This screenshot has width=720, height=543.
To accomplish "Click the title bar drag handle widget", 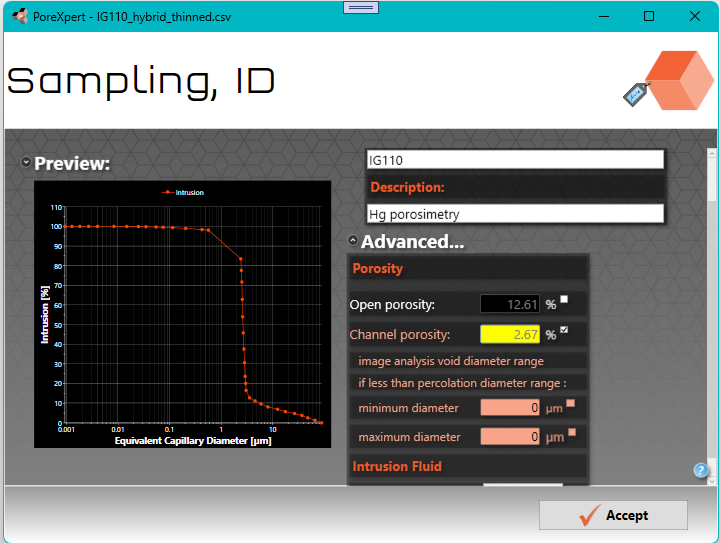I will [x=361, y=7].
